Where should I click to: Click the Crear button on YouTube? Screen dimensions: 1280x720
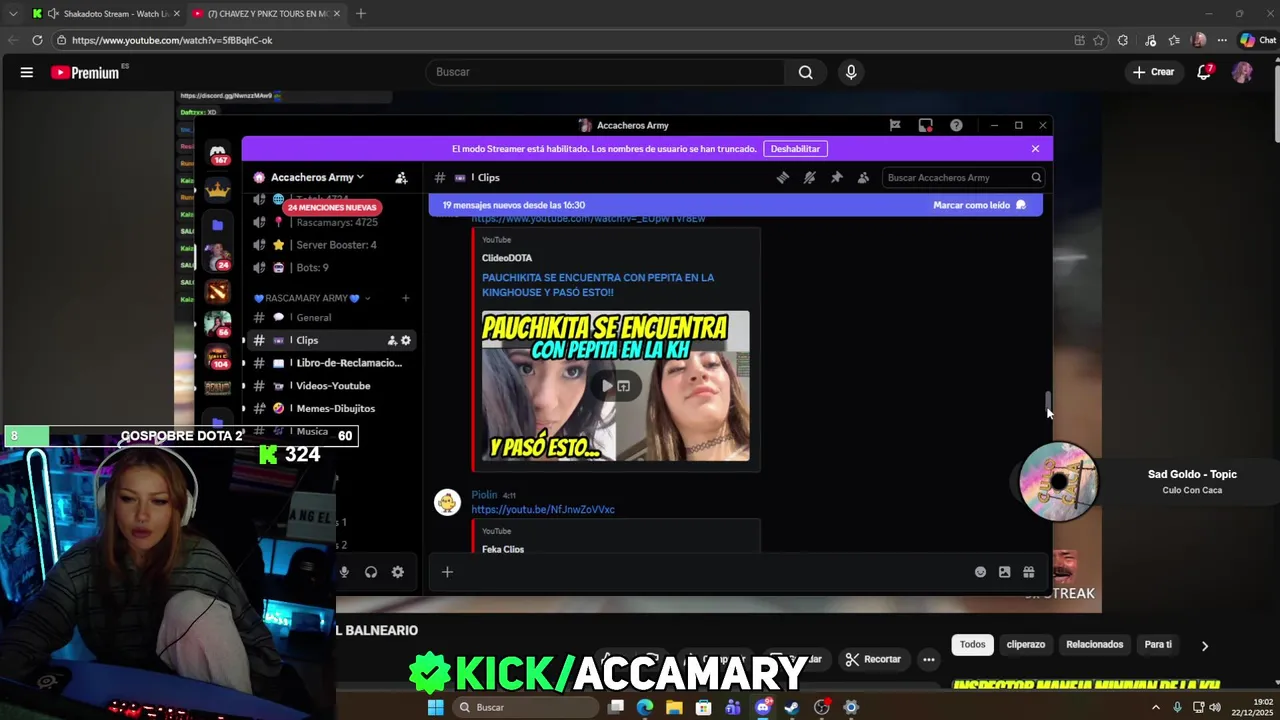[x=1153, y=72]
